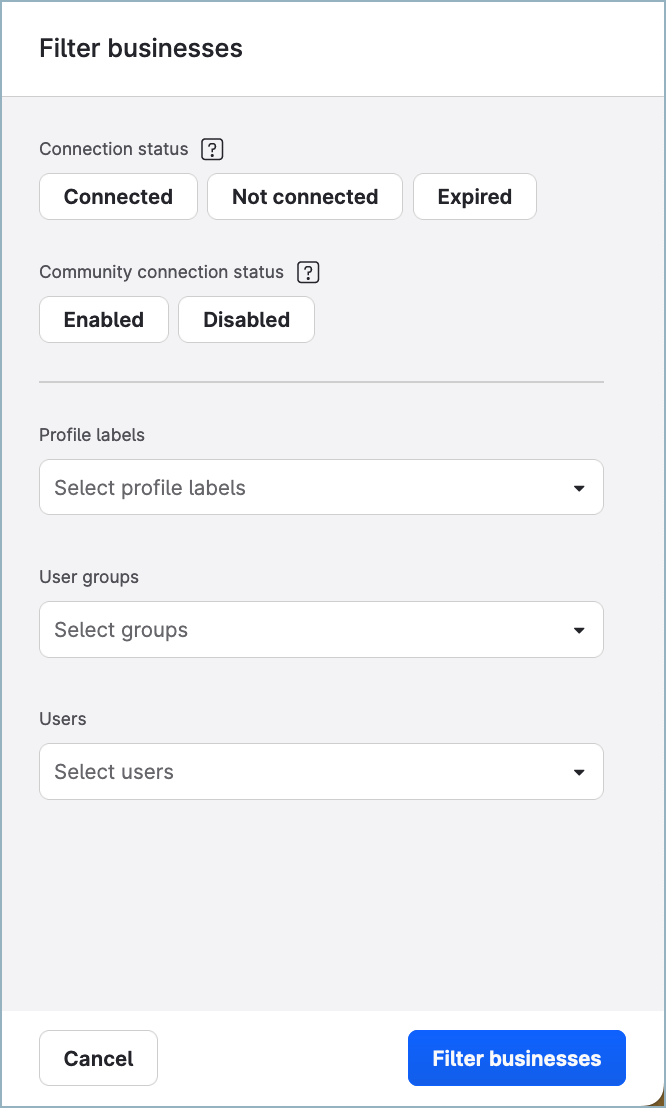Click the Users field label
Screen dimensions: 666x1108
pyautogui.click(x=63, y=719)
